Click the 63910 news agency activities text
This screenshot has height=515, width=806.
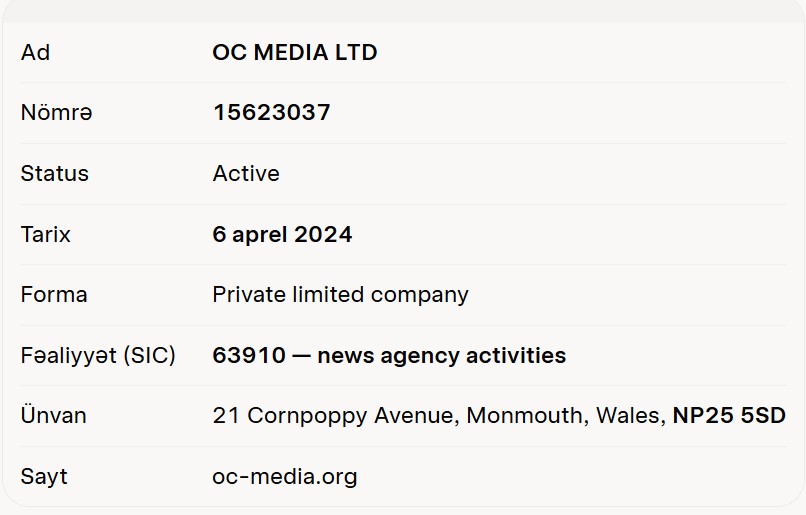[389, 355]
